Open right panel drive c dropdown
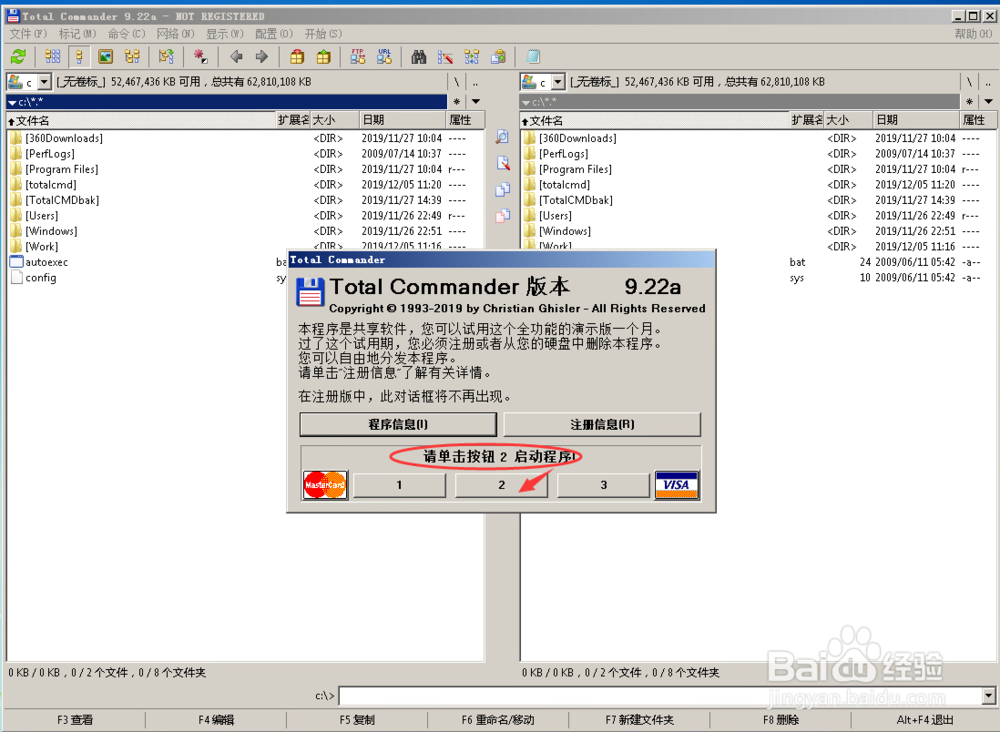Screen dimensions: 1000x732 pos(558,82)
